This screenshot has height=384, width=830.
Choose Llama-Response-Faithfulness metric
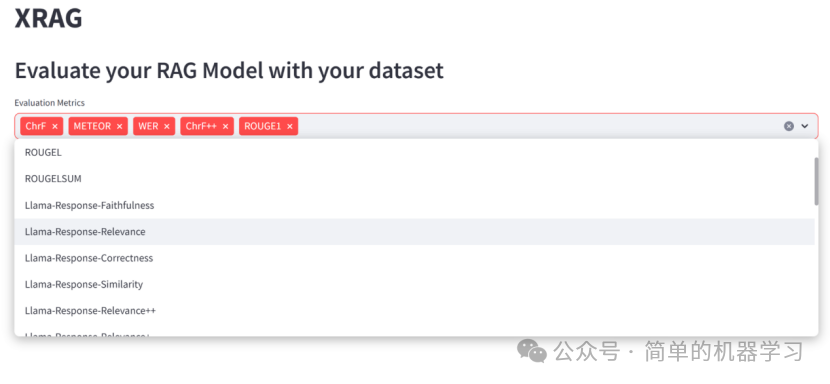pyautogui.click(x=414, y=206)
